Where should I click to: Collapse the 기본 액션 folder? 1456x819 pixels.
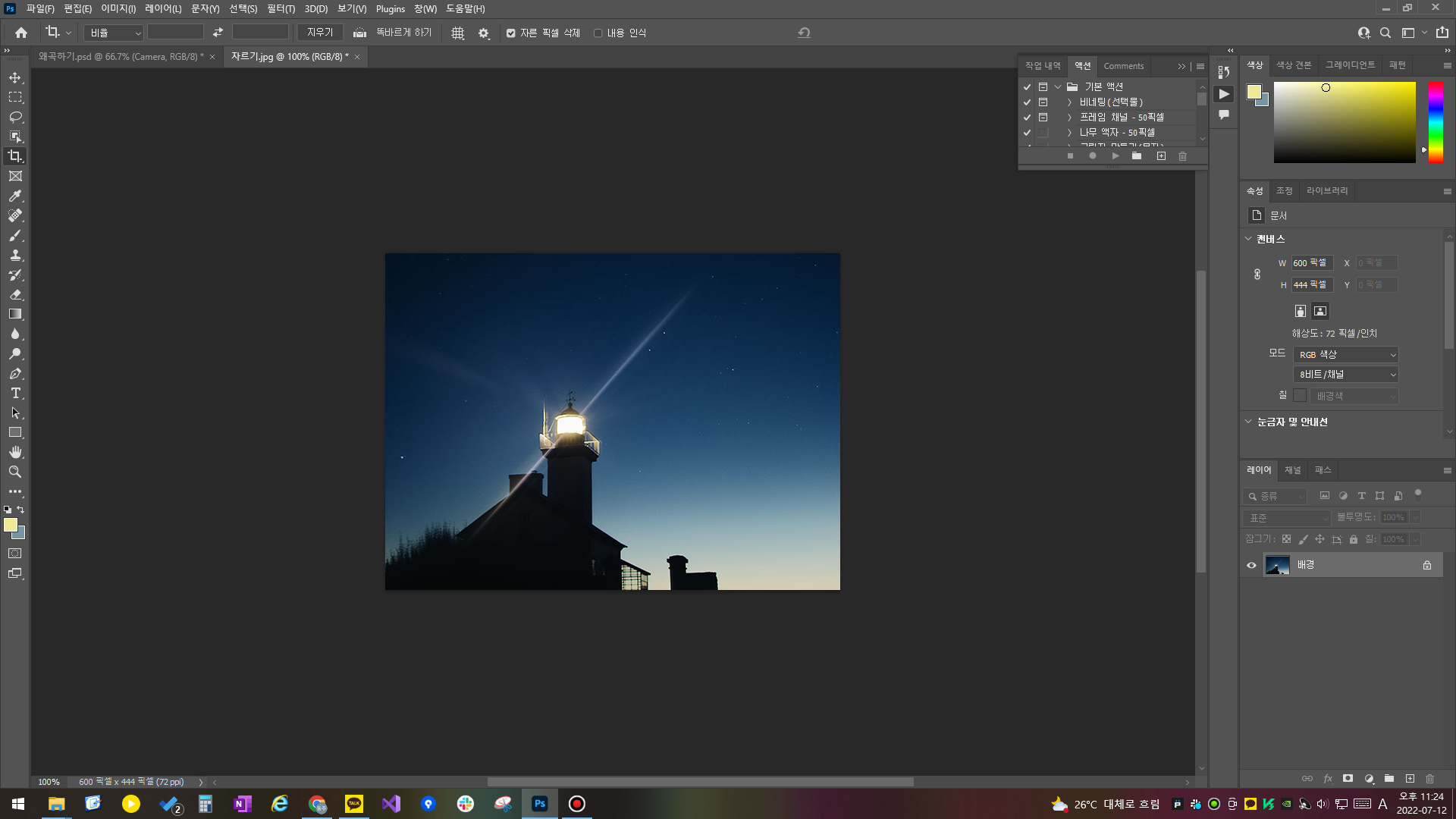(1058, 87)
